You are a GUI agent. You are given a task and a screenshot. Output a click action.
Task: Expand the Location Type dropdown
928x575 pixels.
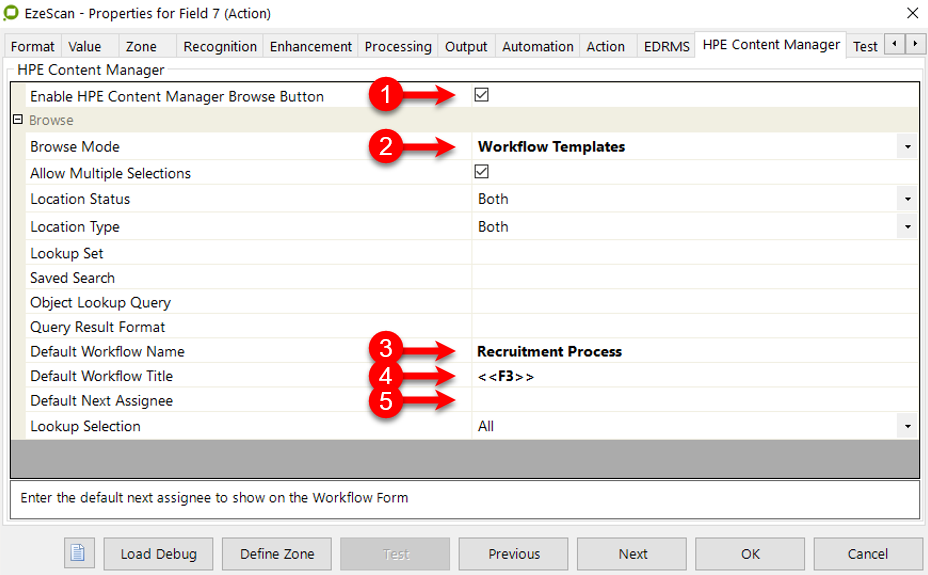pyautogui.click(x=907, y=227)
